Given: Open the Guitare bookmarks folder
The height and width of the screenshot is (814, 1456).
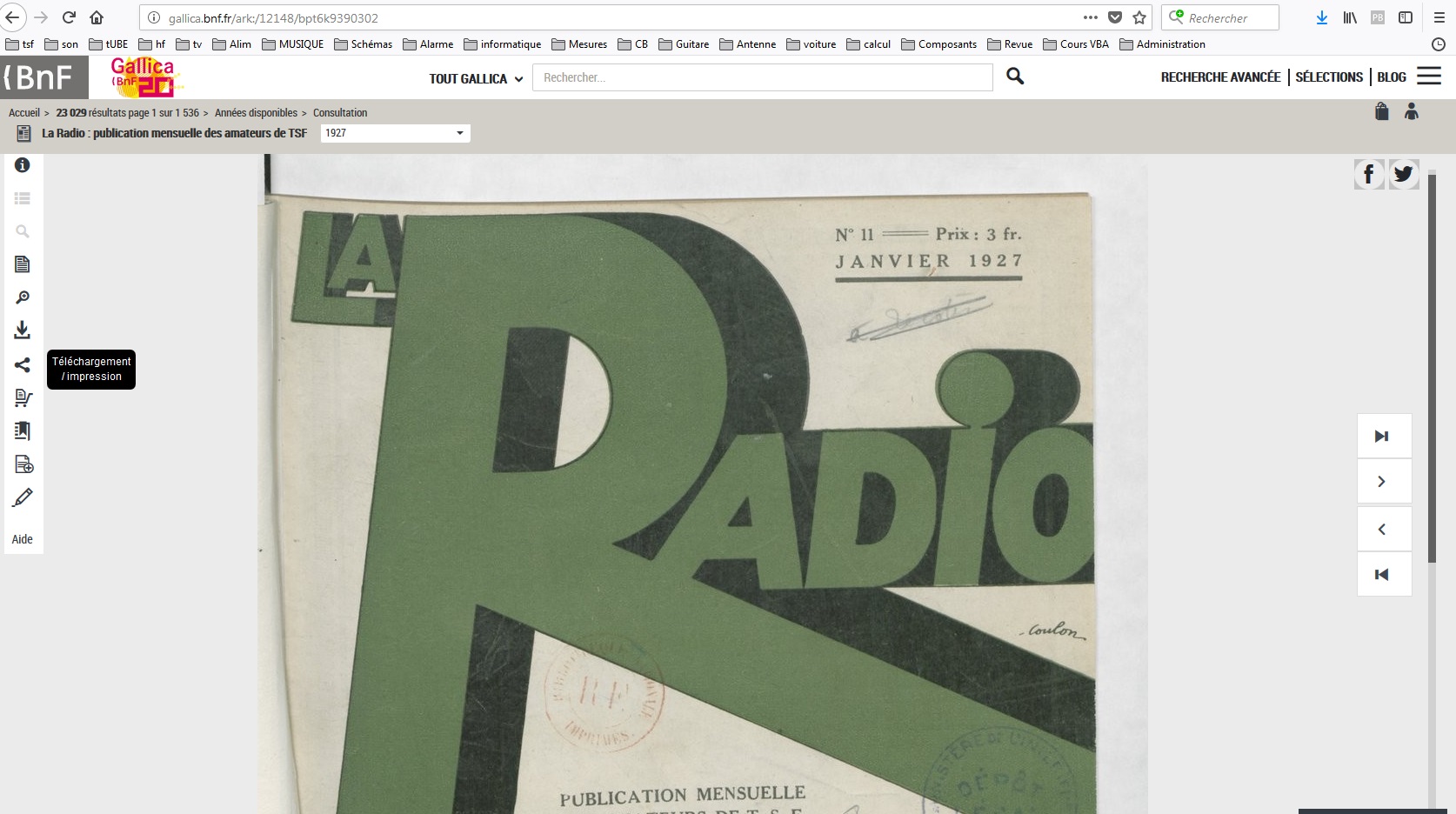Looking at the screenshot, I should pos(684,44).
